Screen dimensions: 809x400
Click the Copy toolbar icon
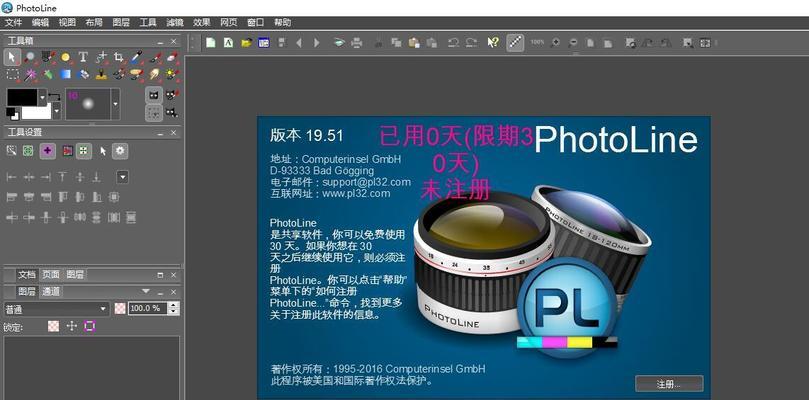click(x=396, y=43)
